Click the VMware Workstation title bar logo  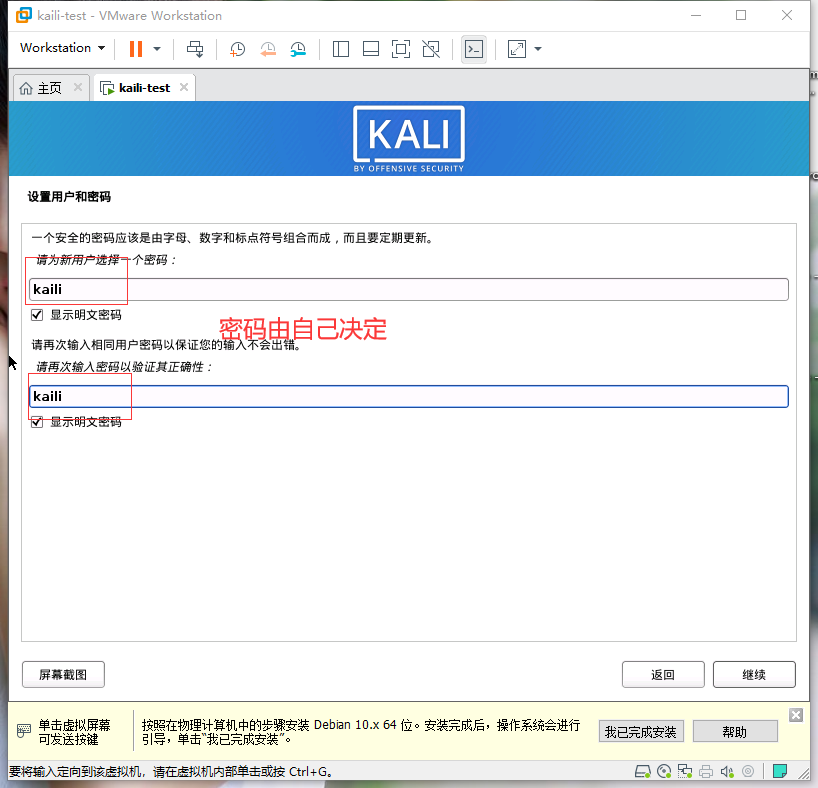pos(24,15)
